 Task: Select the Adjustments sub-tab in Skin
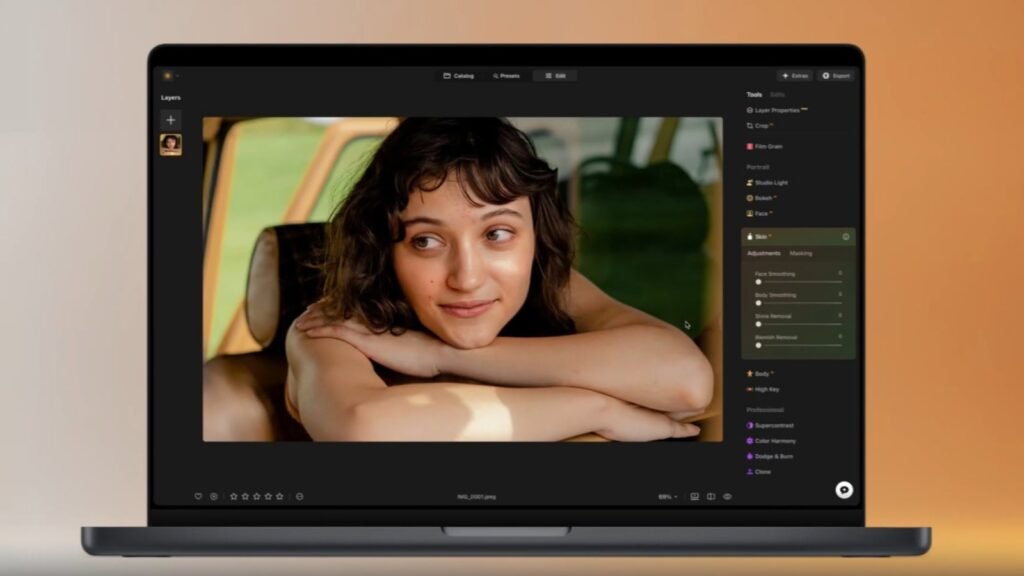763,253
